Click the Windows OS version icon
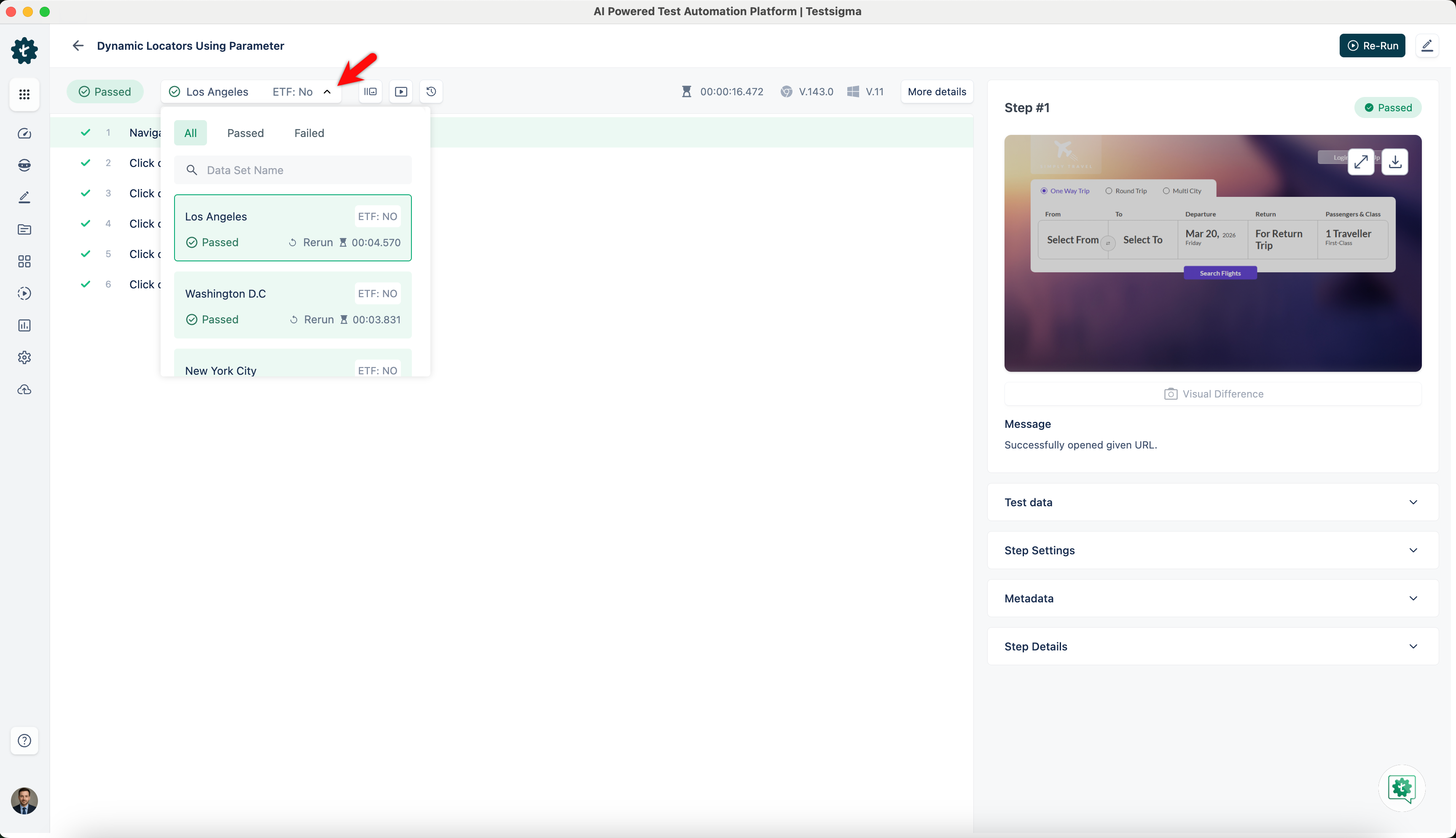Viewport: 1456px width, 838px height. click(x=853, y=91)
